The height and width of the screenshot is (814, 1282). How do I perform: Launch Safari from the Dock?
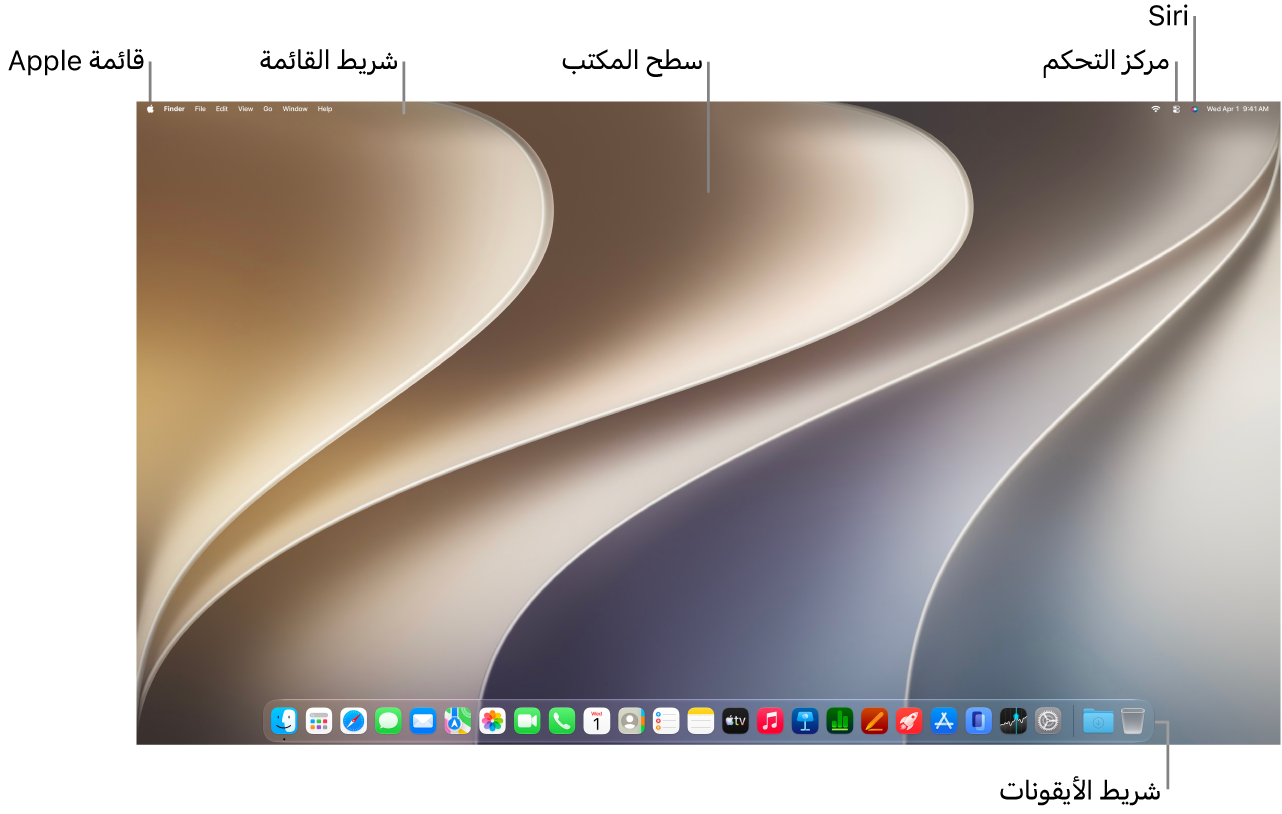(354, 720)
